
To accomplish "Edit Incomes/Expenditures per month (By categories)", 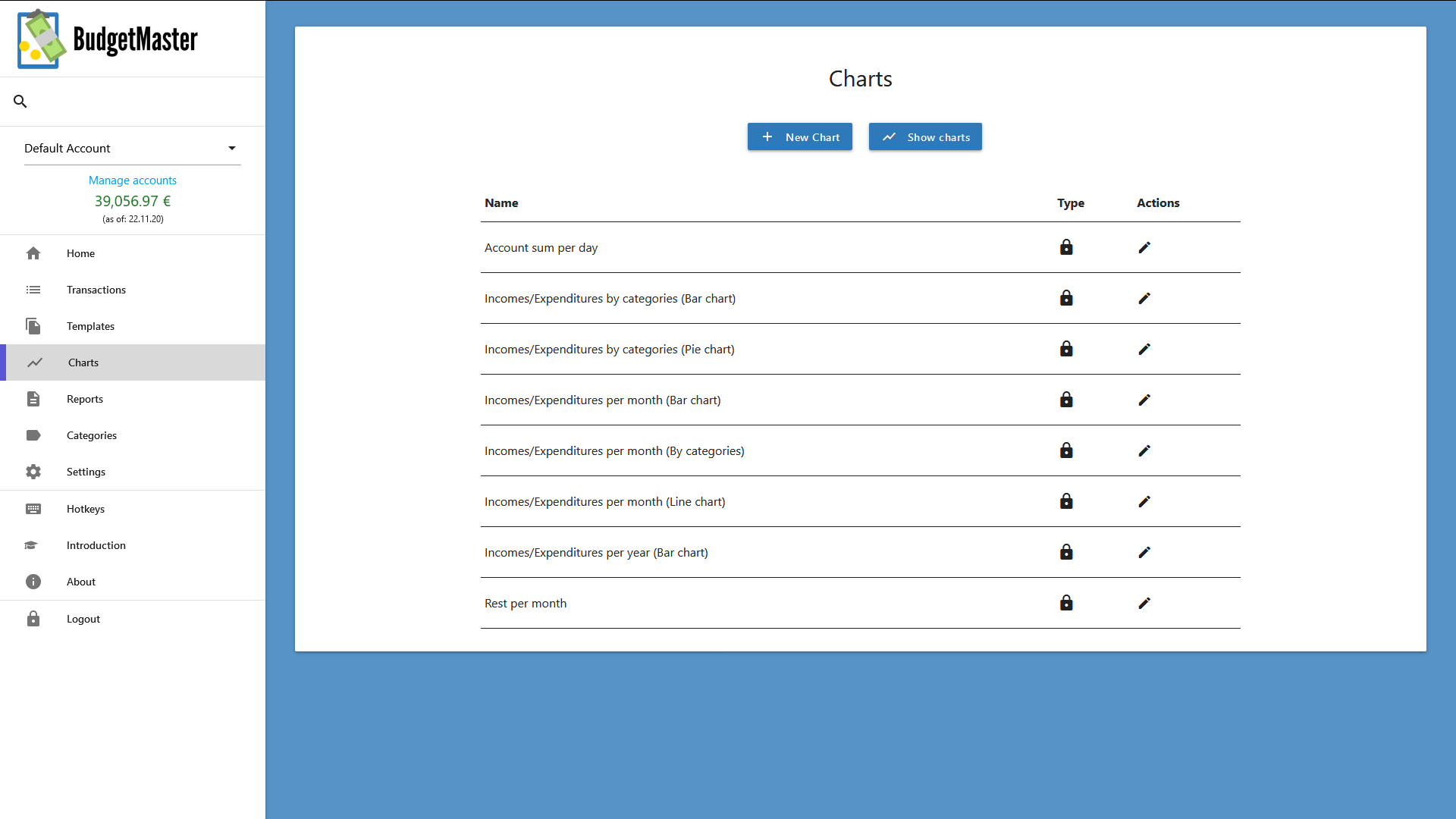I will 1144,450.
